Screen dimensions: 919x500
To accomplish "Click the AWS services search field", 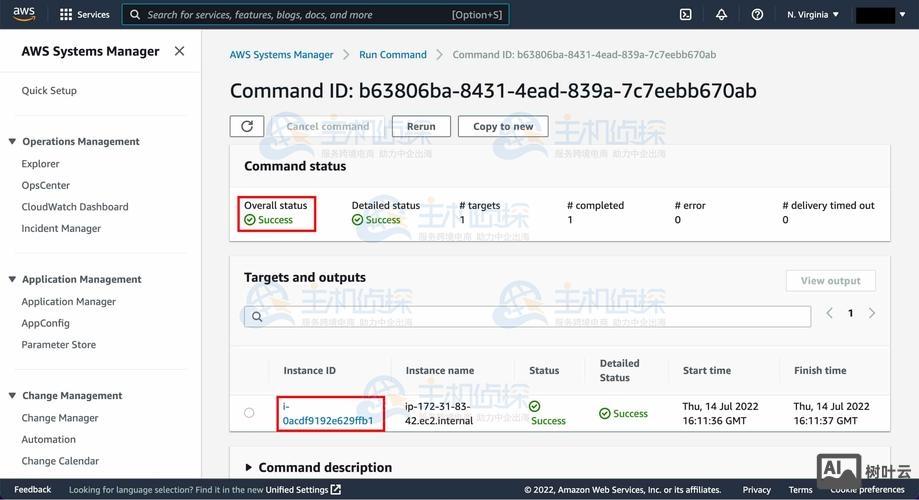I will coord(315,15).
